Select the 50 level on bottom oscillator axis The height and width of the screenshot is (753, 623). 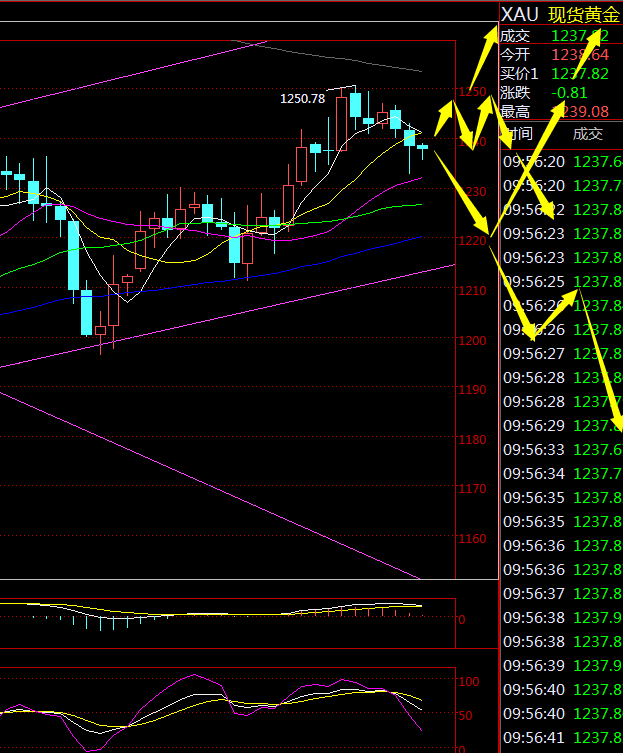click(x=465, y=716)
